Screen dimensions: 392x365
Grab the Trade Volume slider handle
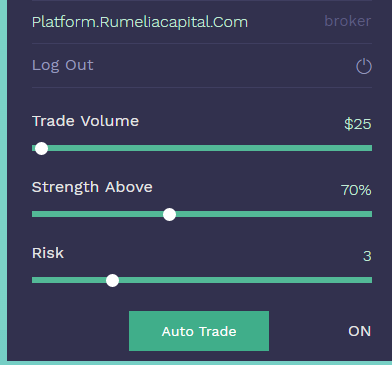click(41, 148)
